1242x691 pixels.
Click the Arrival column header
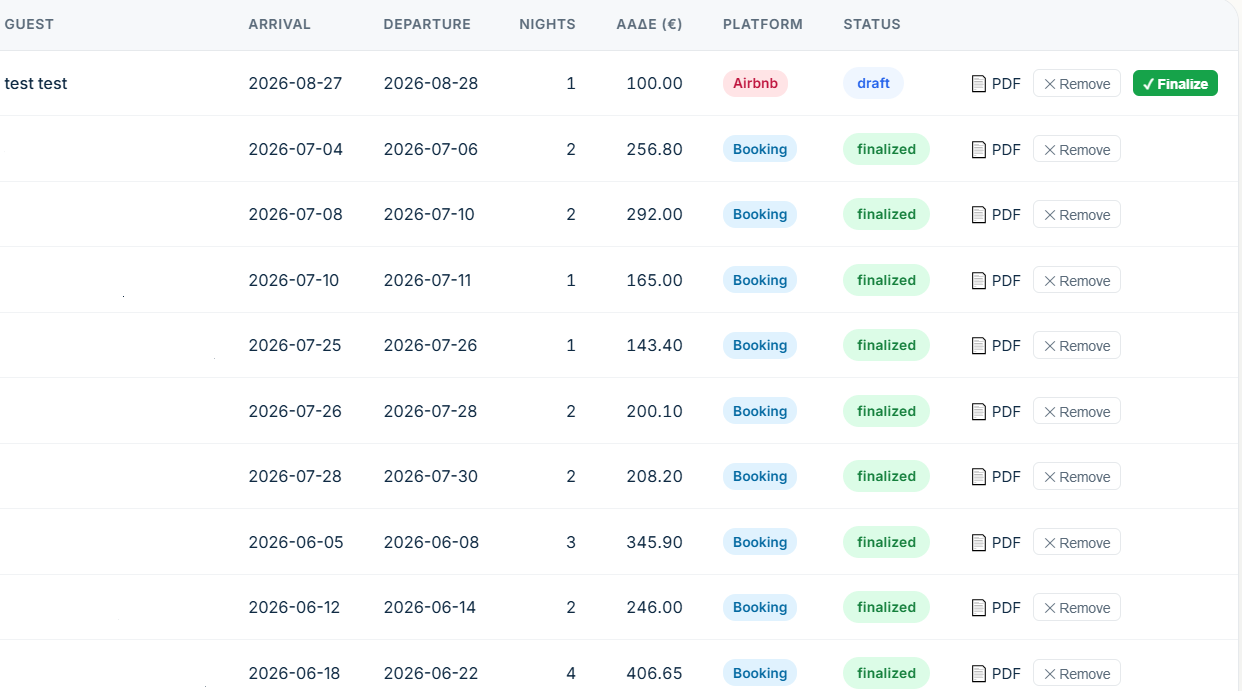(280, 24)
